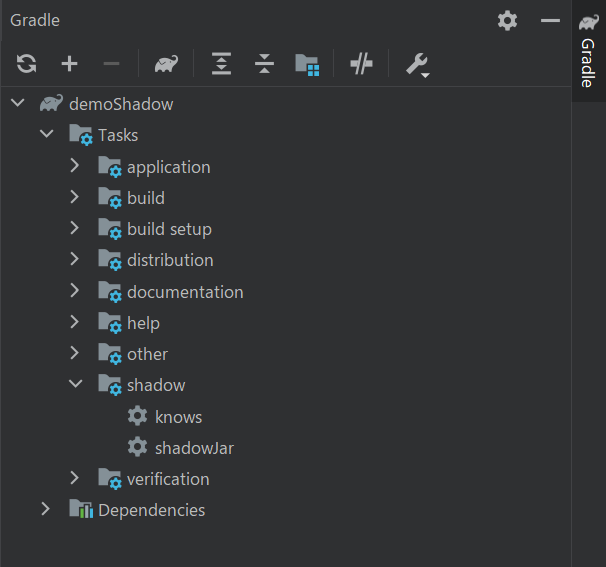Expand all tree nodes
Image resolution: width=606 pixels, height=567 pixels.
click(x=221, y=63)
